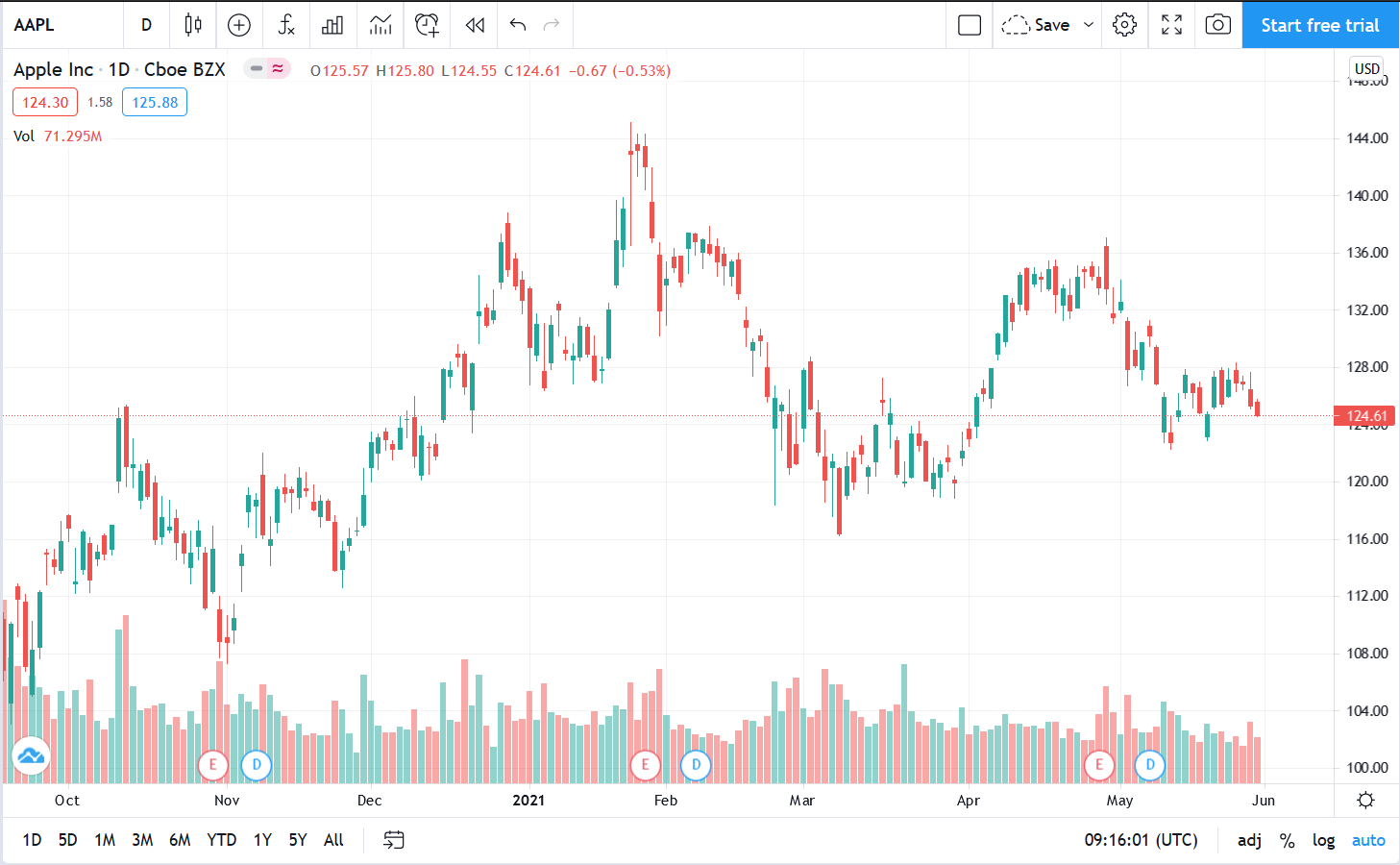Open the 09:16:01 (UTC) timezone menu
The image size is (1400, 865).
click(x=1142, y=840)
